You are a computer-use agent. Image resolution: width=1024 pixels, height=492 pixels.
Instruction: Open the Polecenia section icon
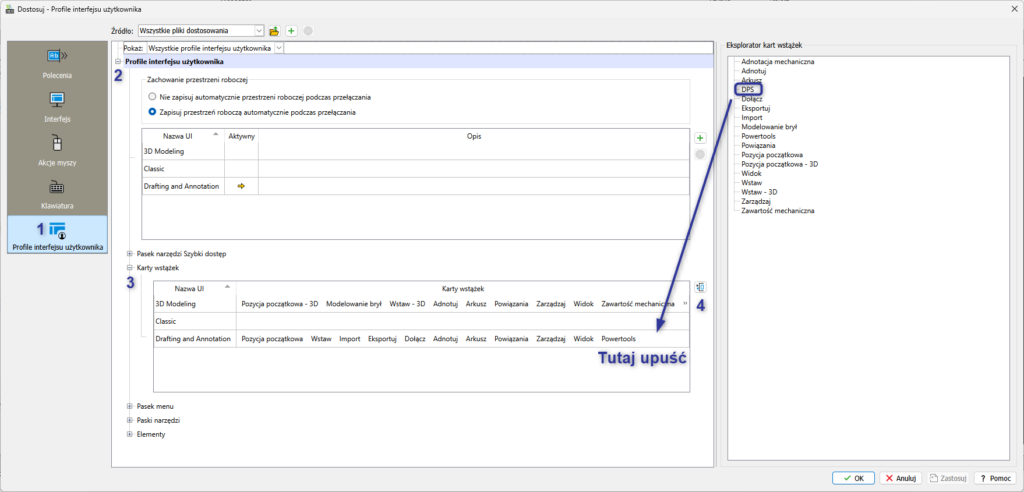[55, 58]
